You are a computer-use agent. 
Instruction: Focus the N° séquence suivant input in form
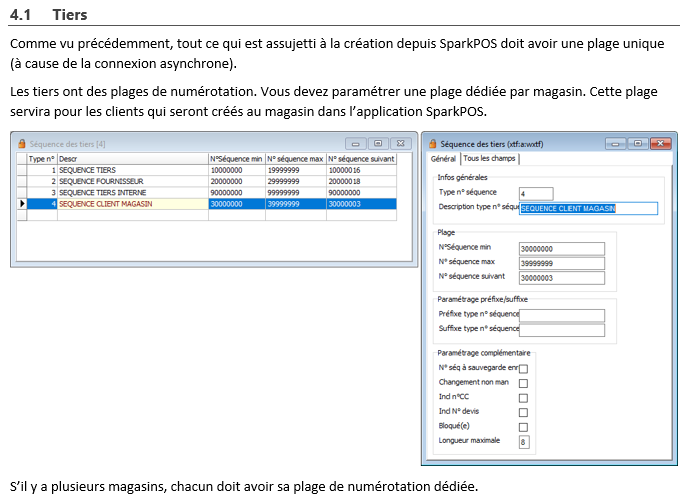tap(562, 277)
